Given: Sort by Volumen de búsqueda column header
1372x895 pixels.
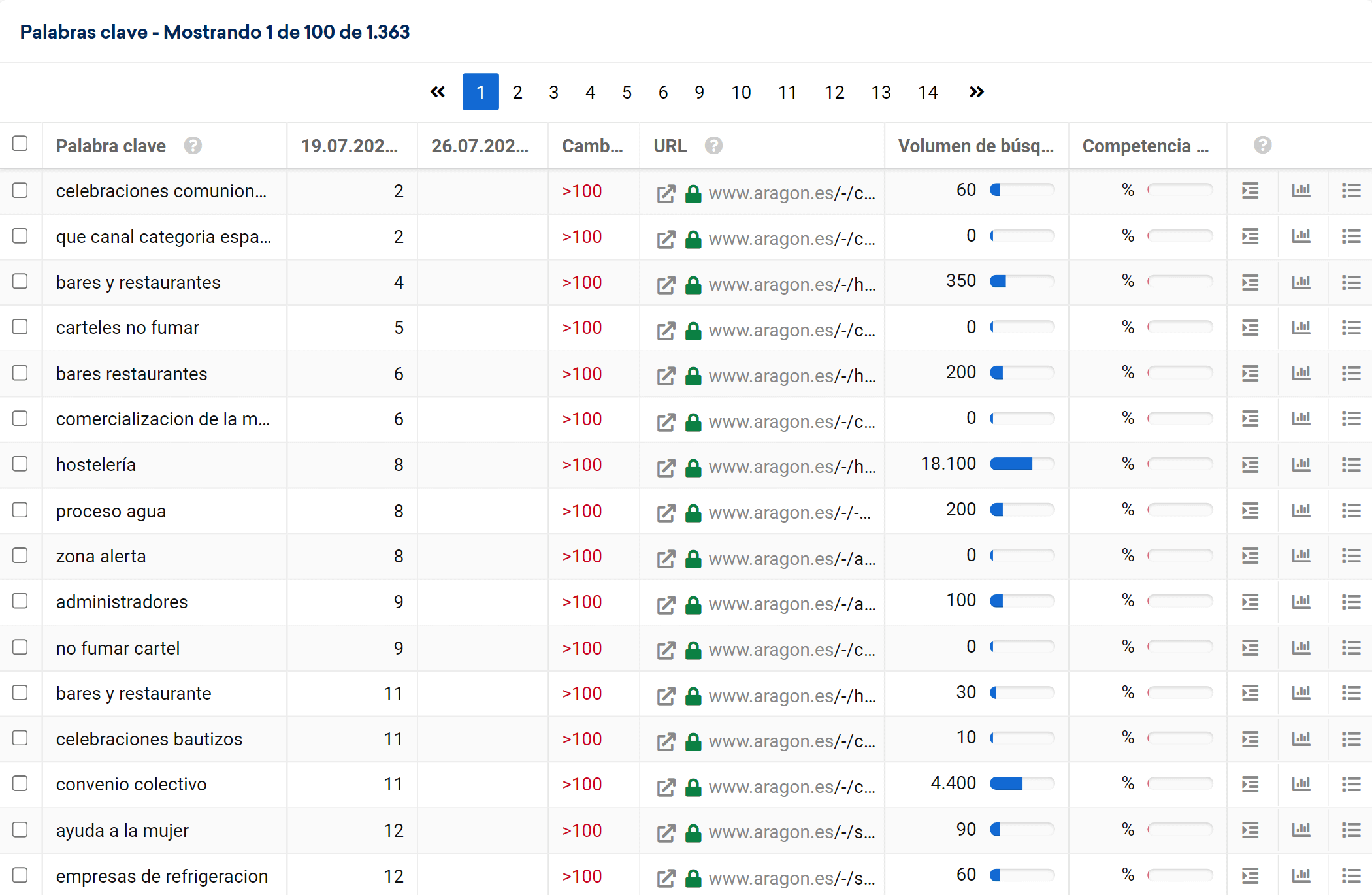Looking at the screenshot, I should point(975,146).
